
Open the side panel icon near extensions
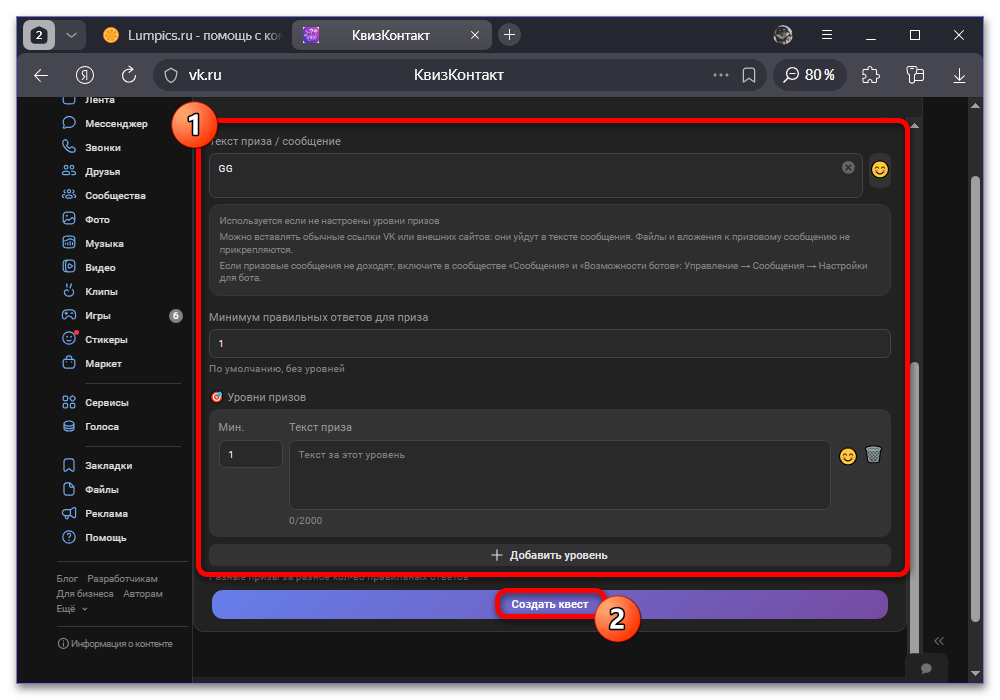click(x=915, y=75)
